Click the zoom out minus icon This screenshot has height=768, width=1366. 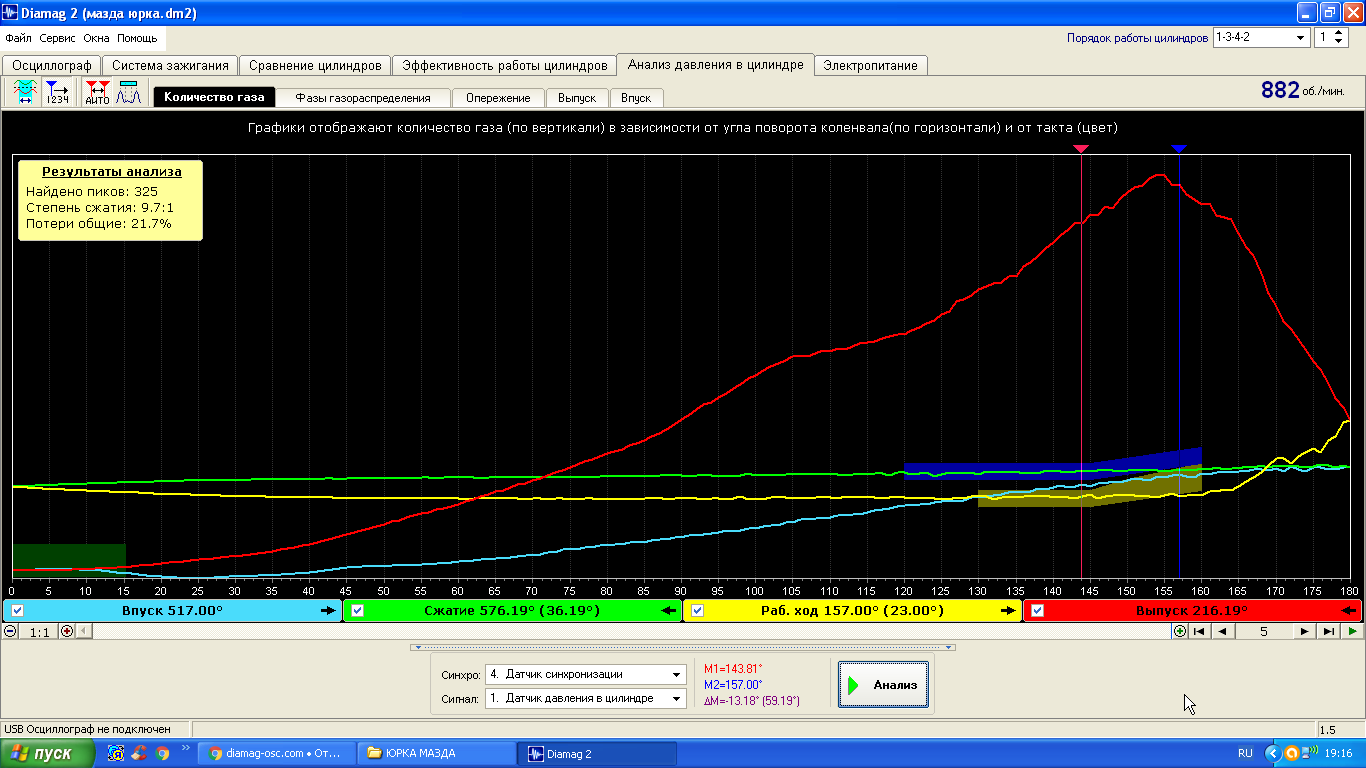pyautogui.click(x=10, y=631)
